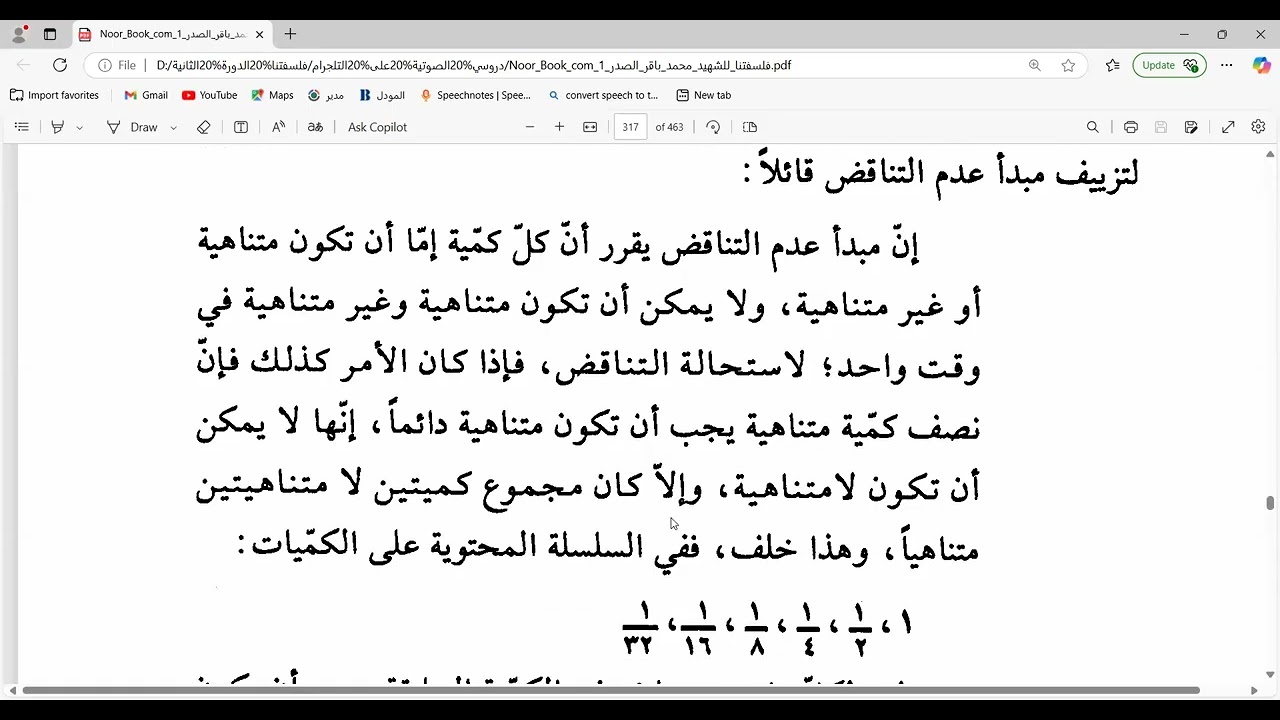Open Speechnotes bookmark
1280x720 pixels.
[x=476, y=95]
